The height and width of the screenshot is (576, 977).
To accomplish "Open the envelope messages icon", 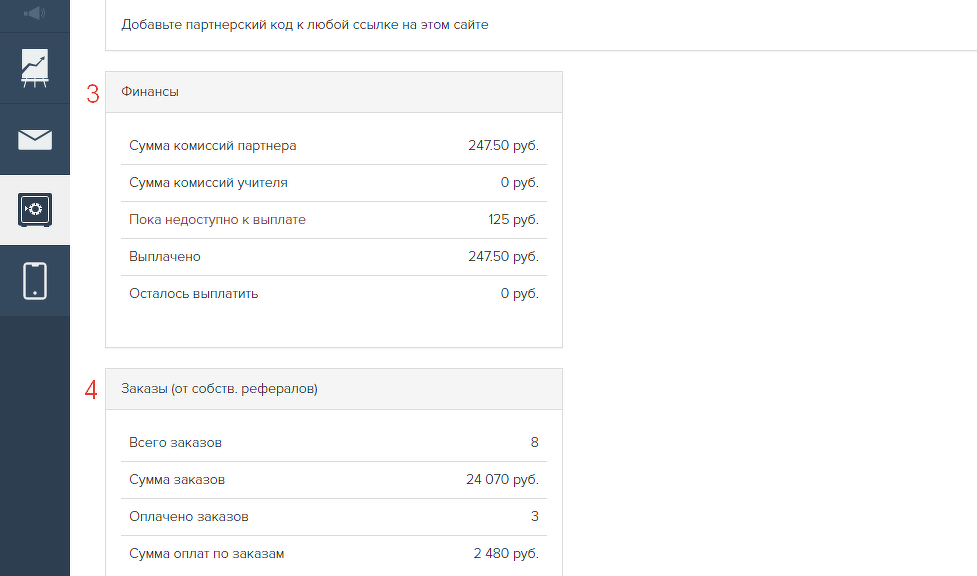I will click(x=35, y=140).
